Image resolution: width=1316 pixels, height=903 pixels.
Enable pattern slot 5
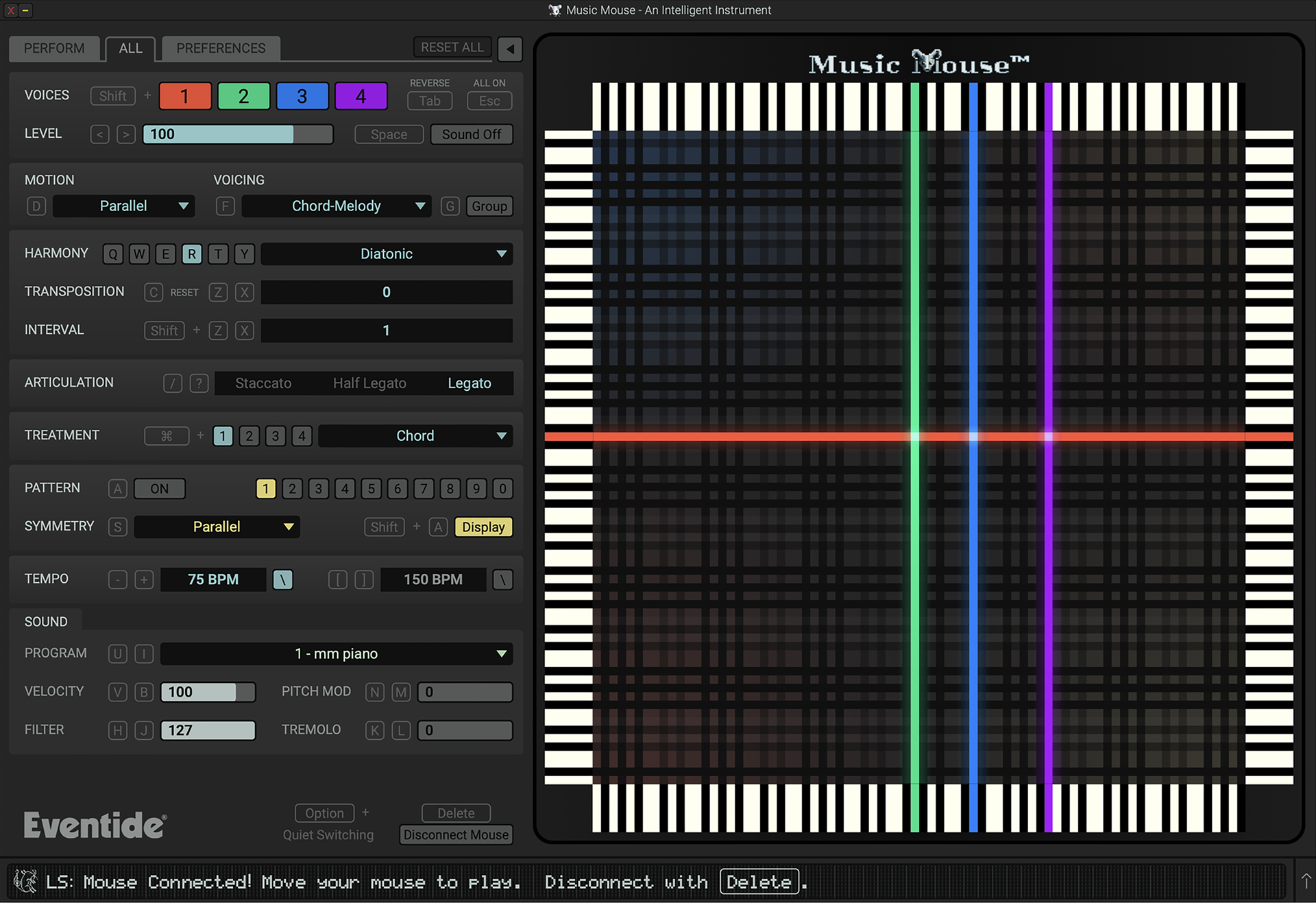pyautogui.click(x=371, y=488)
